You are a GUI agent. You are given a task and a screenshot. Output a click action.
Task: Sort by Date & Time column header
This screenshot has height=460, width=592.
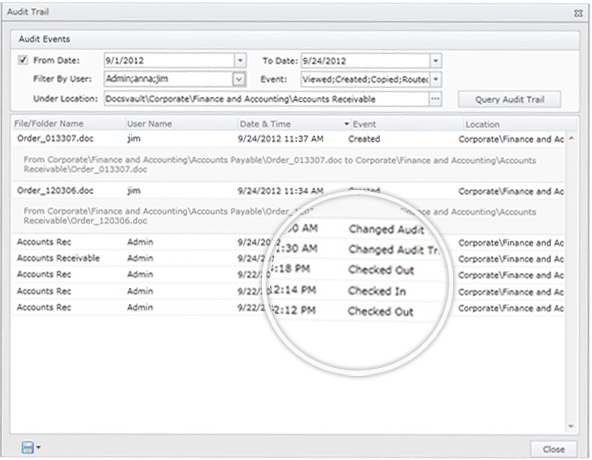294,124
